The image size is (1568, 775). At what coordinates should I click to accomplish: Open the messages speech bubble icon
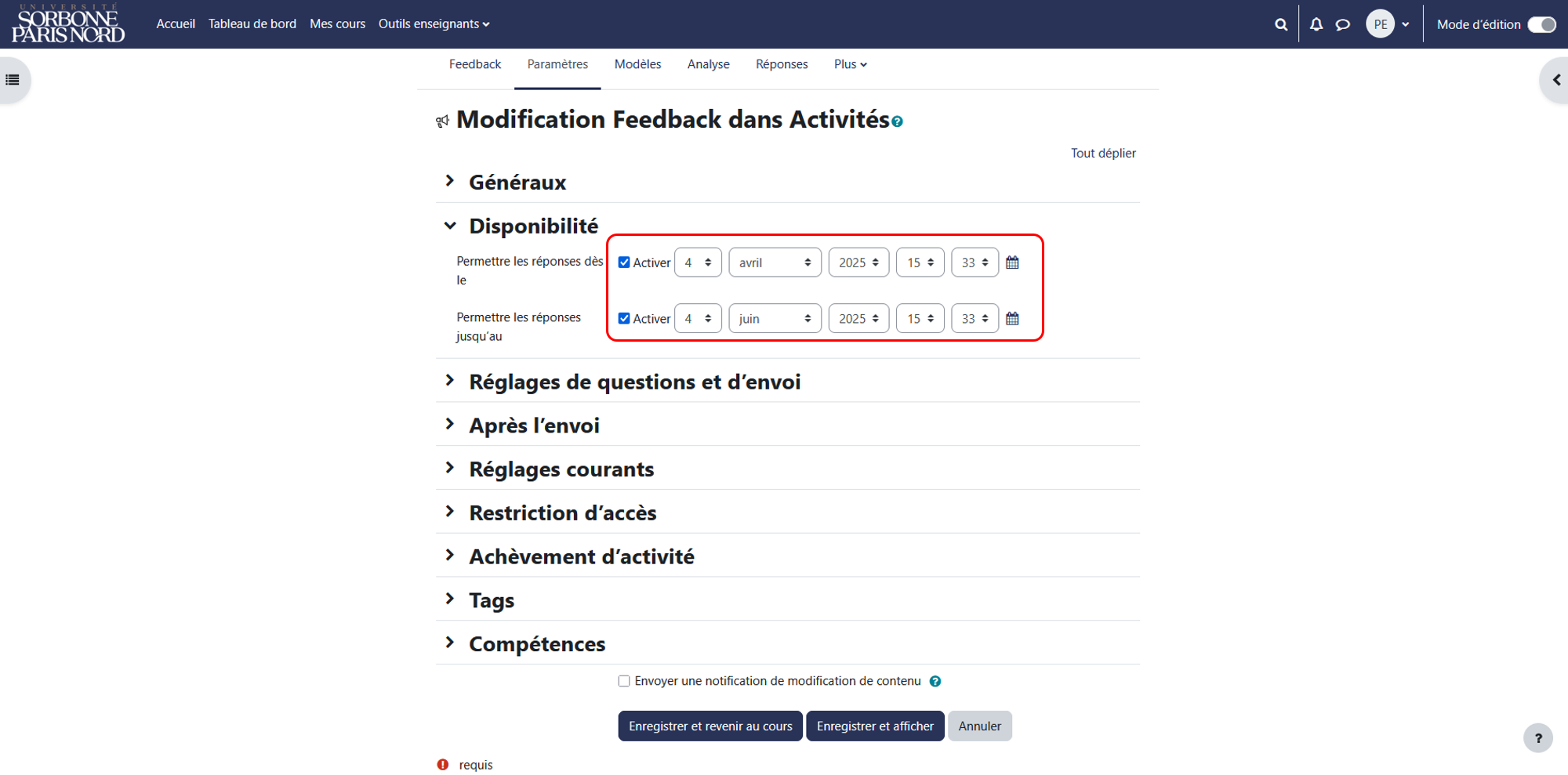point(1343,24)
